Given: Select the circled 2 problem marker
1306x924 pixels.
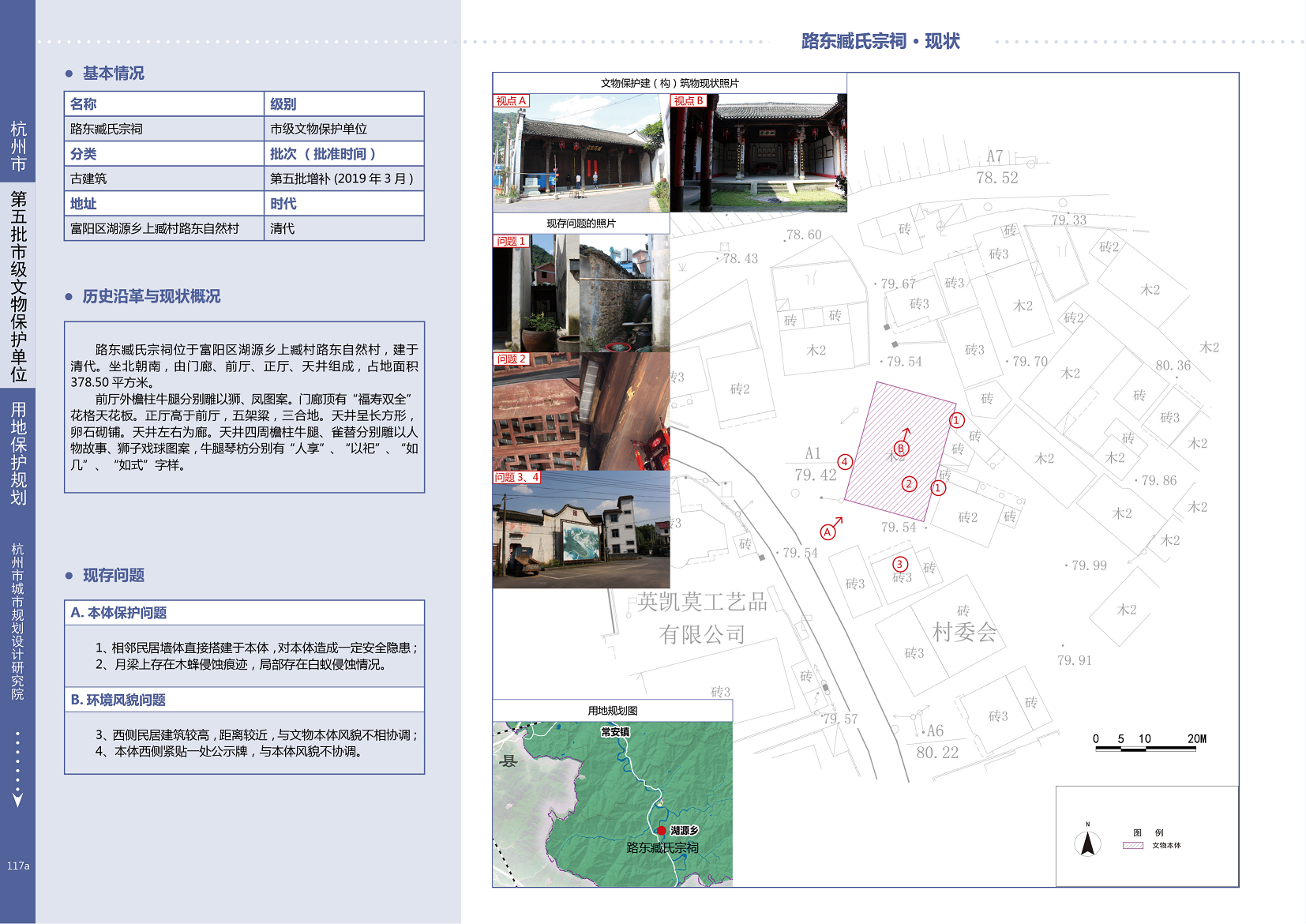Looking at the screenshot, I should (x=910, y=484).
